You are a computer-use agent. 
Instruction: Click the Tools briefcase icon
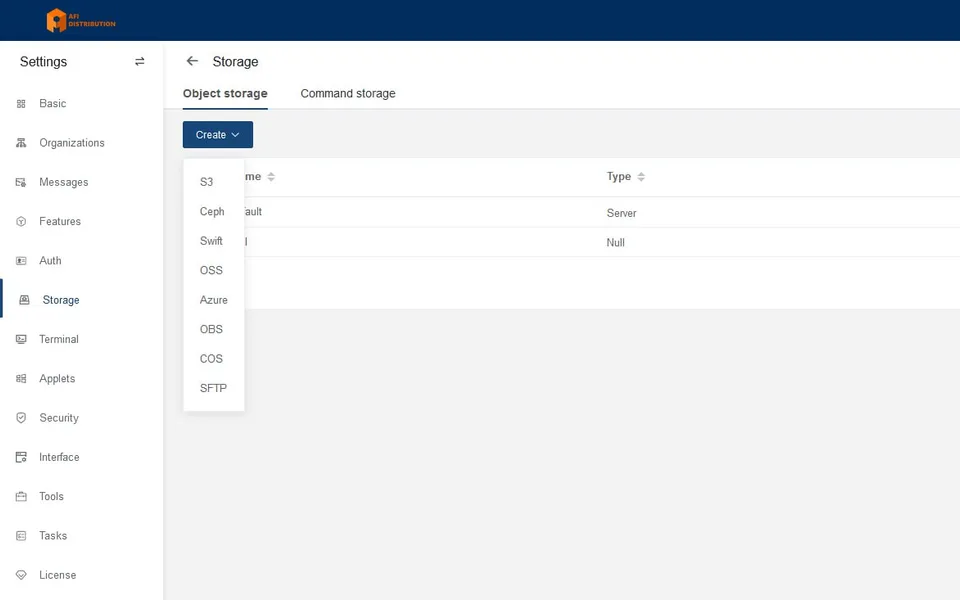pyautogui.click(x=21, y=496)
